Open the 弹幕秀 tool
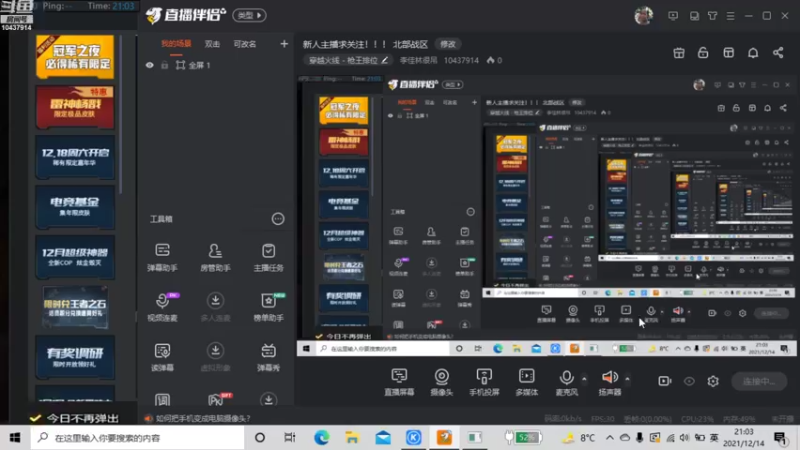Image resolution: width=800 pixels, height=450 pixels. tap(268, 357)
